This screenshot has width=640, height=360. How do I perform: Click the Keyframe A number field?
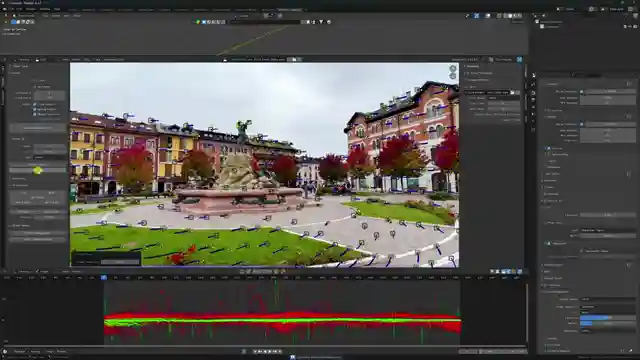50,93
